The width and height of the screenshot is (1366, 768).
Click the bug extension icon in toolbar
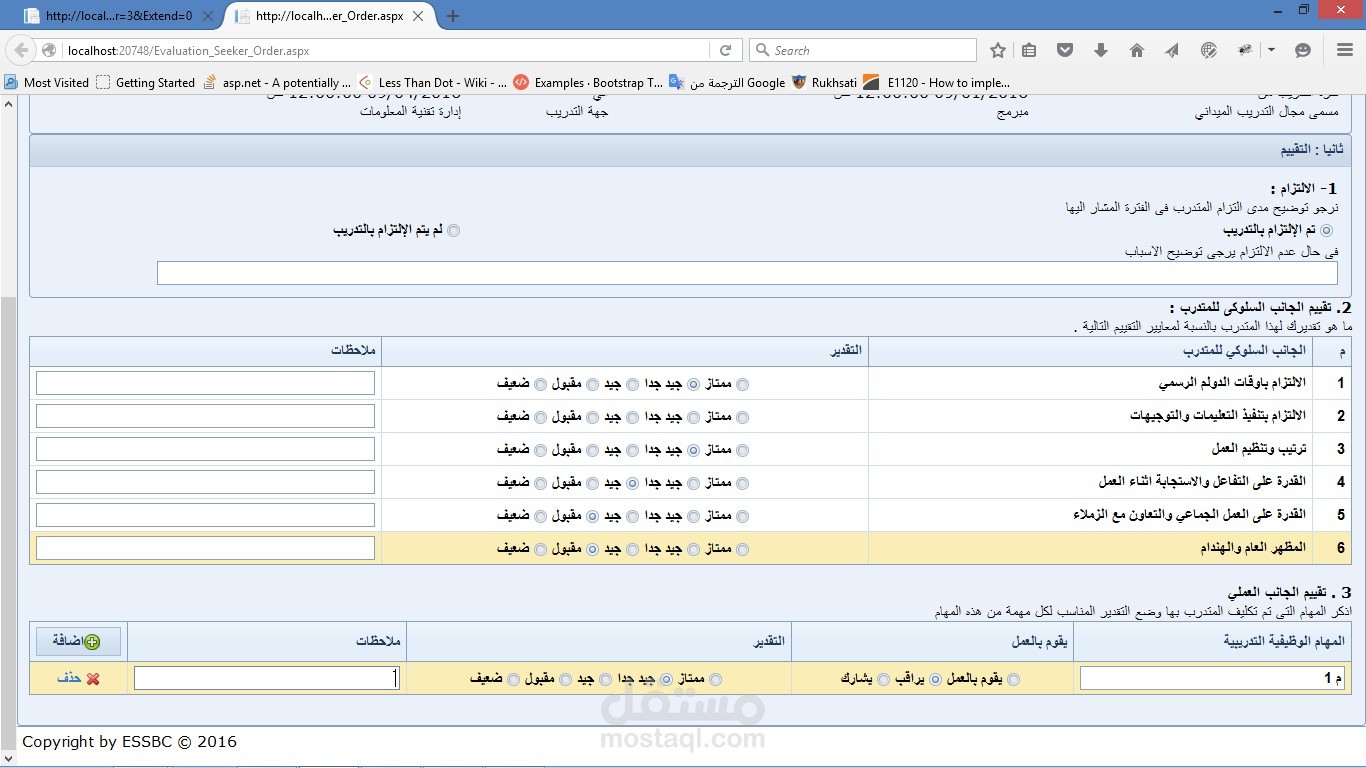point(1246,50)
